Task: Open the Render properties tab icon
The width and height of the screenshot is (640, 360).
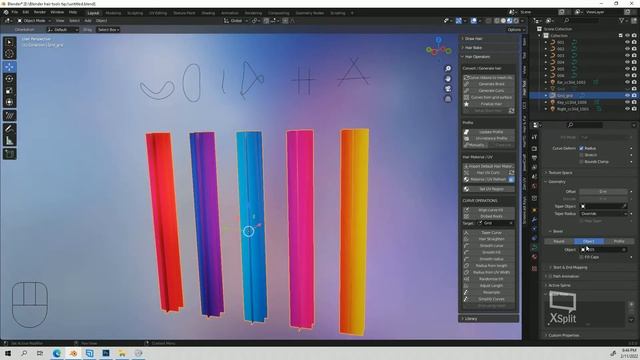Action: coord(535,149)
